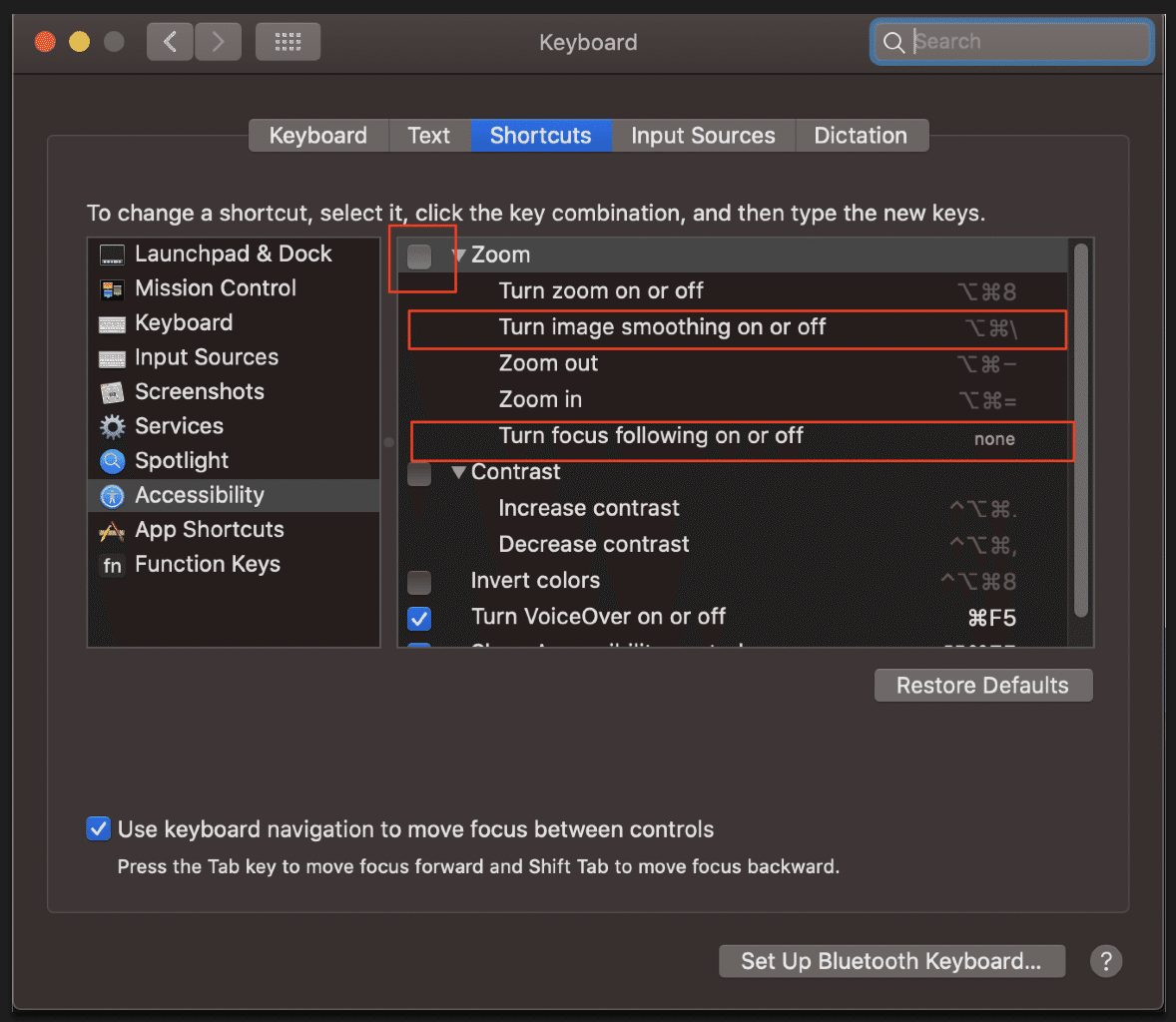Click the Screenshots category icon
This screenshot has width=1176, height=1022.
point(112,392)
